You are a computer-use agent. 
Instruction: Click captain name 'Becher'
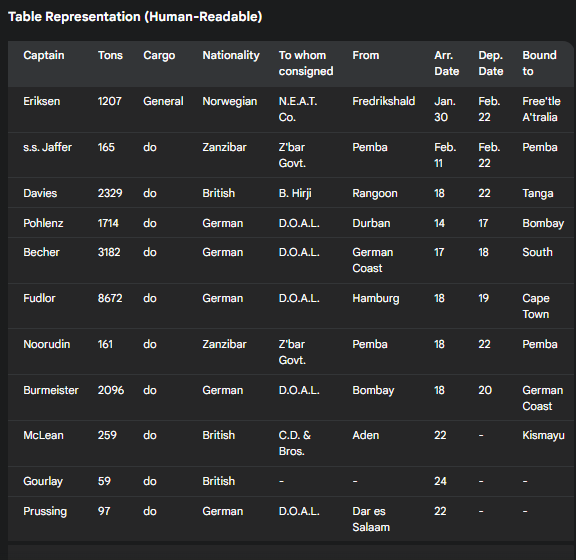coord(41,252)
